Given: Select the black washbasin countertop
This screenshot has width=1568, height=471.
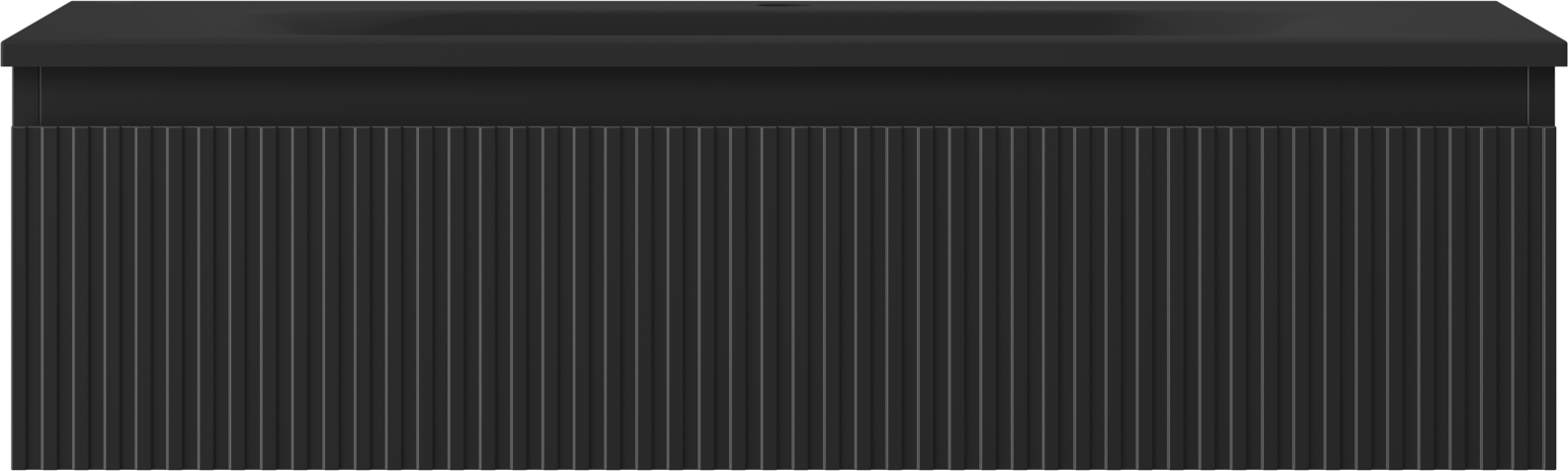Looking at the screenshot, I should [x=784, y=34].
